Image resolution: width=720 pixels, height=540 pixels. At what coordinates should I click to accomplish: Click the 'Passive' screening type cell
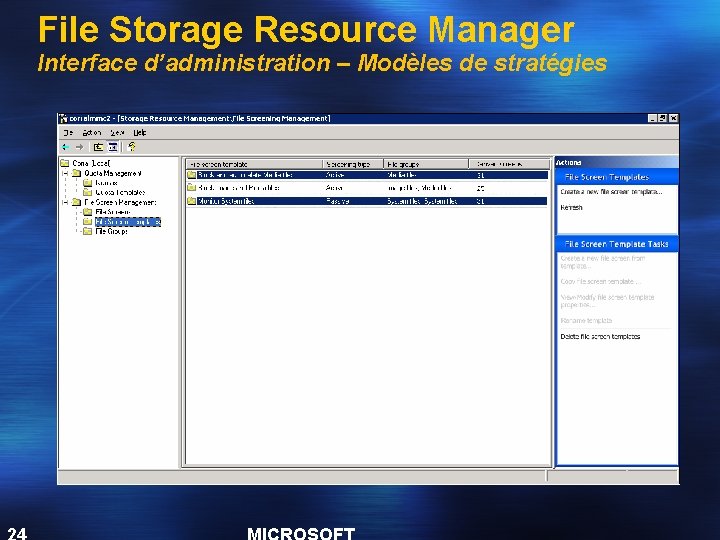pos(338,201)
